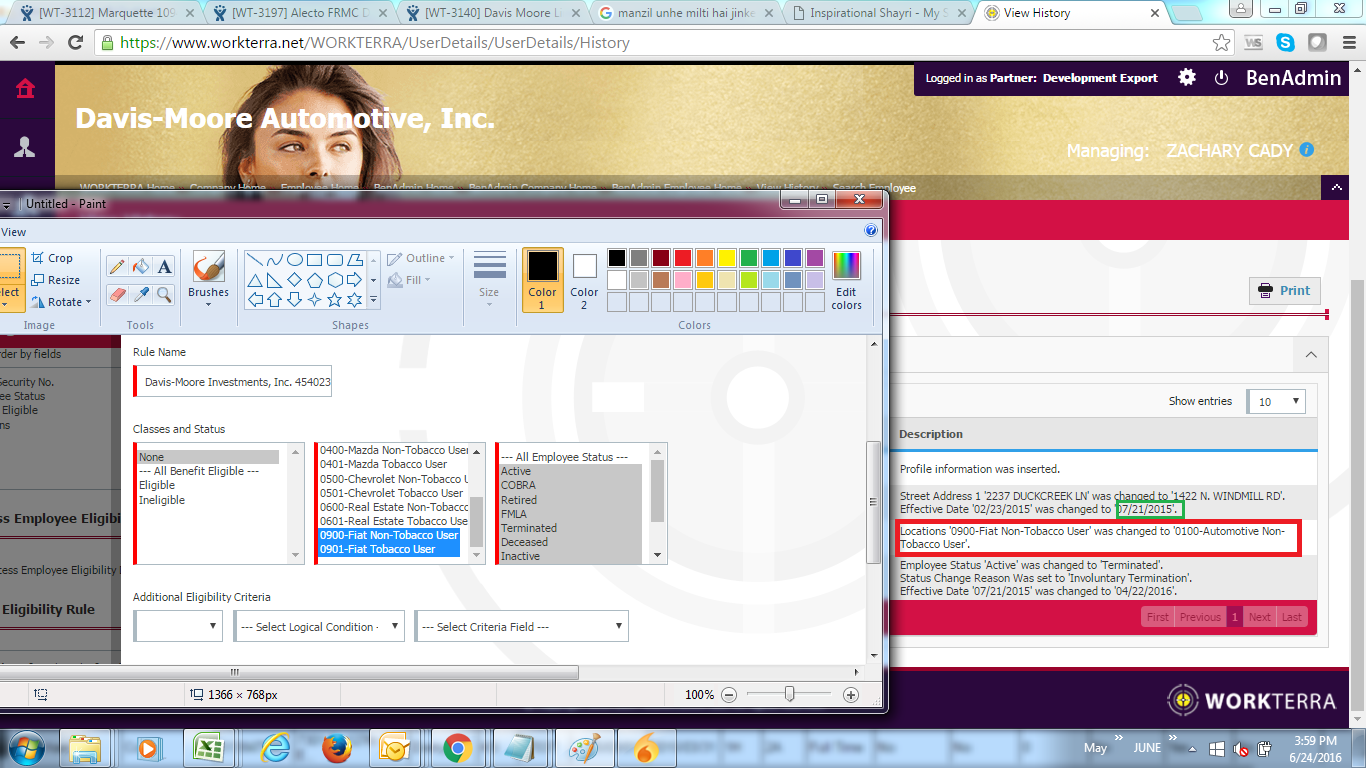1366x768 pixels.
Task: Choose the Fill with color bucket tool
Action: click(x=141, y=266)
